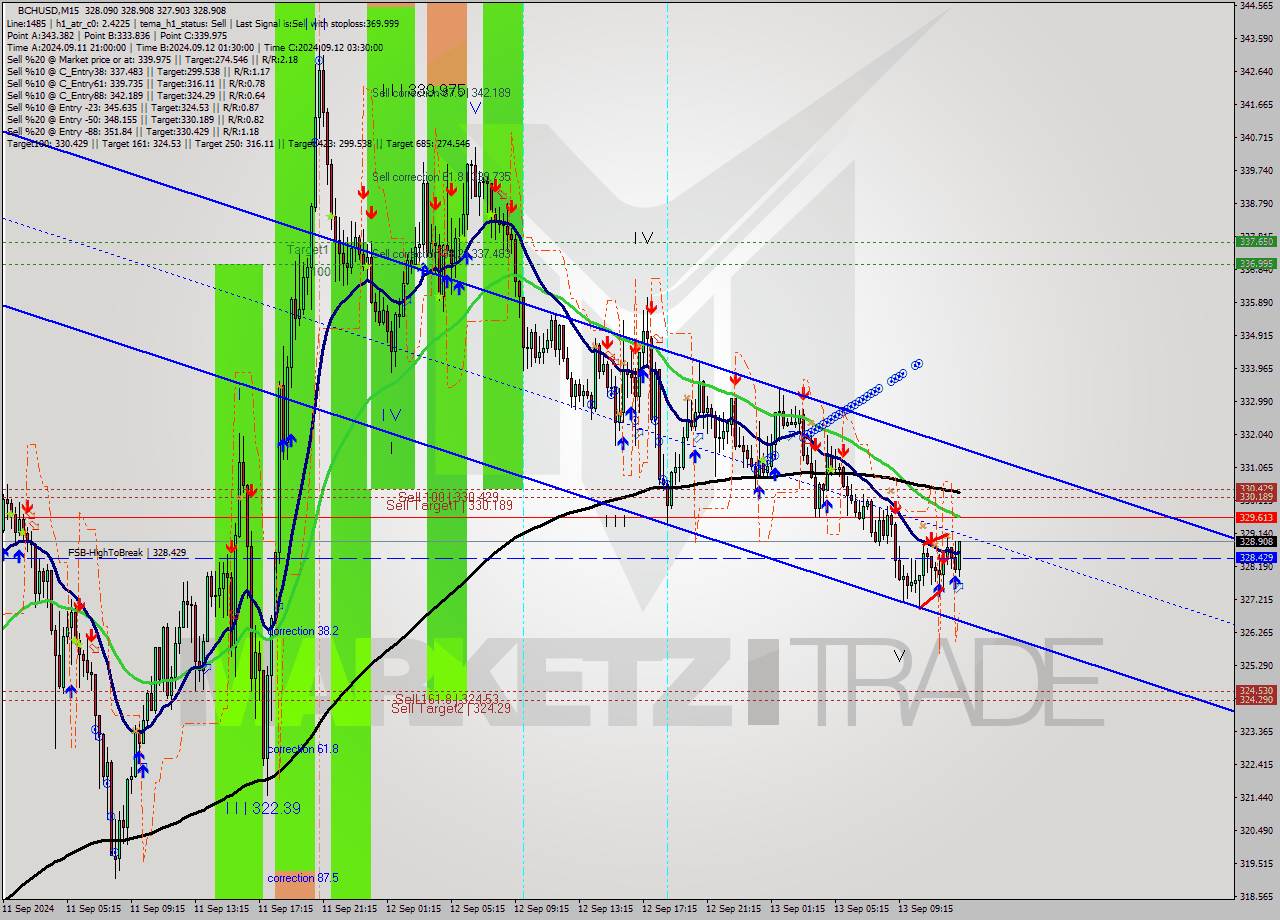Click the orange block in correction 87.5 zone
1280x920 pixels.
pos(294,885)
